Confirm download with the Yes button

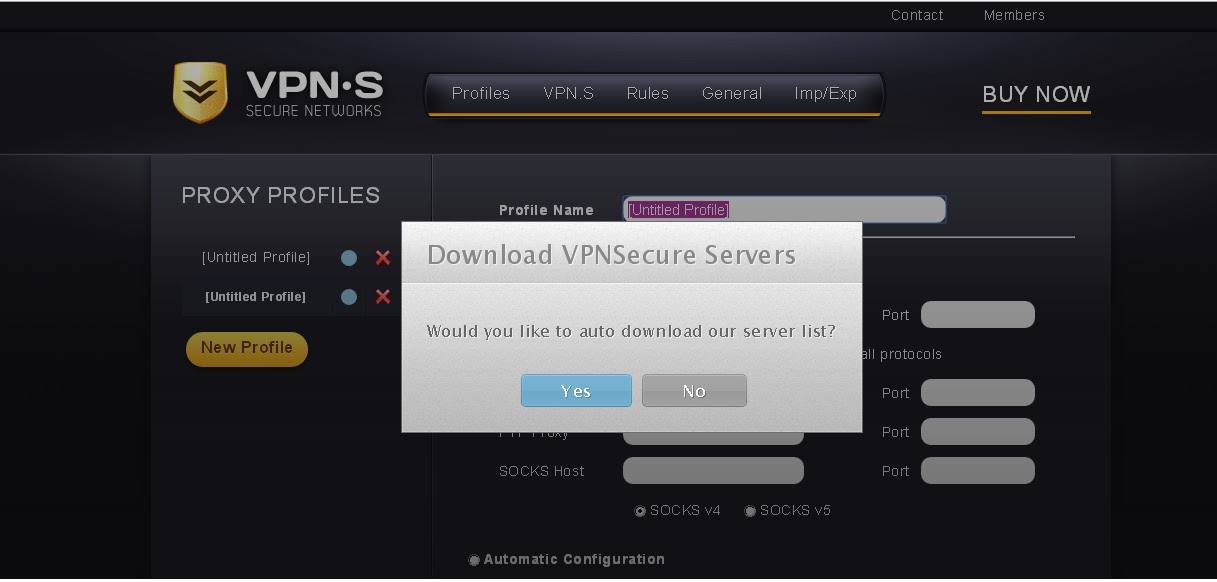[576, 391]
